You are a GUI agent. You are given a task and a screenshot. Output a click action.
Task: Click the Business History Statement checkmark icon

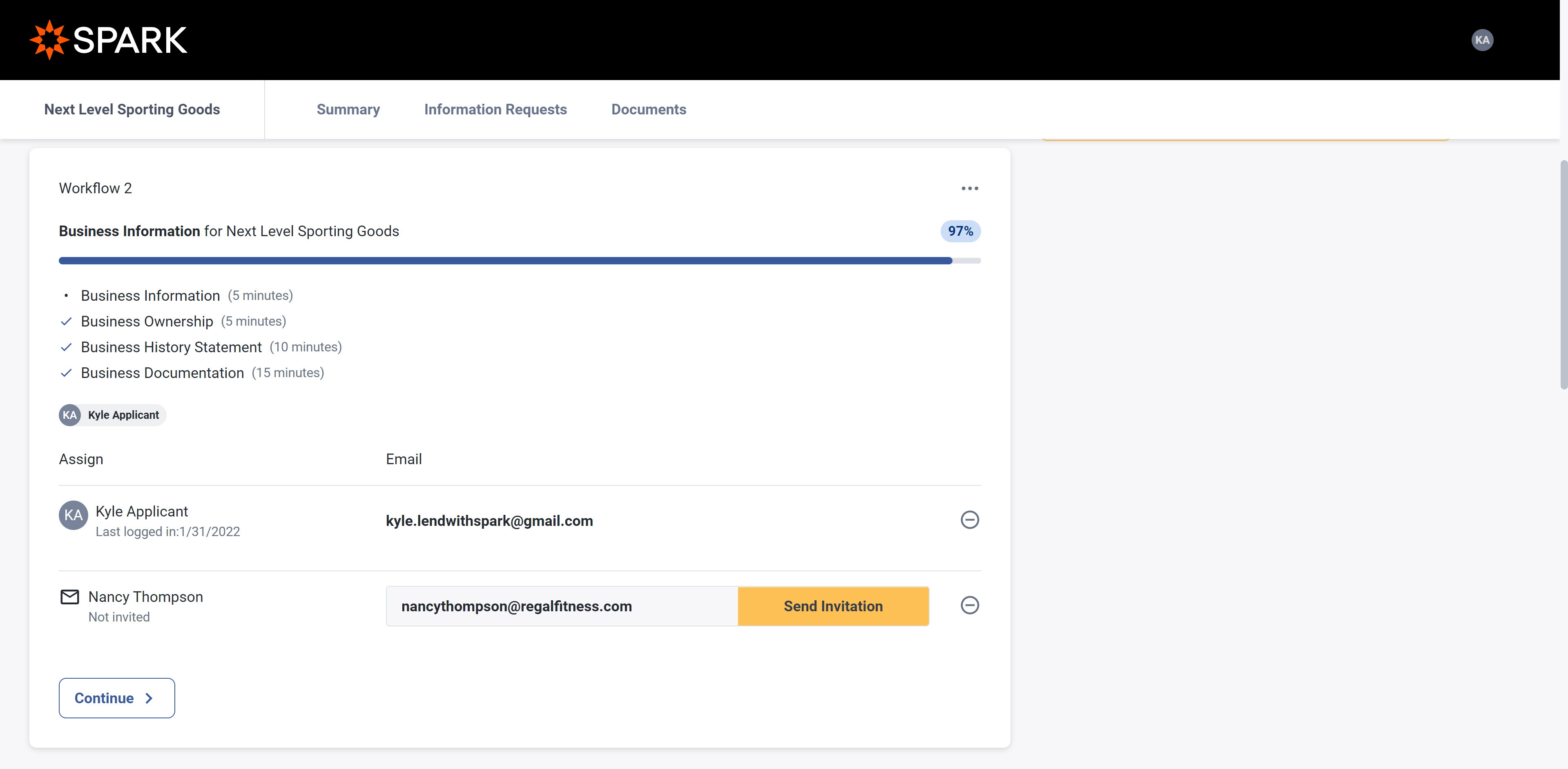[66, 347]
